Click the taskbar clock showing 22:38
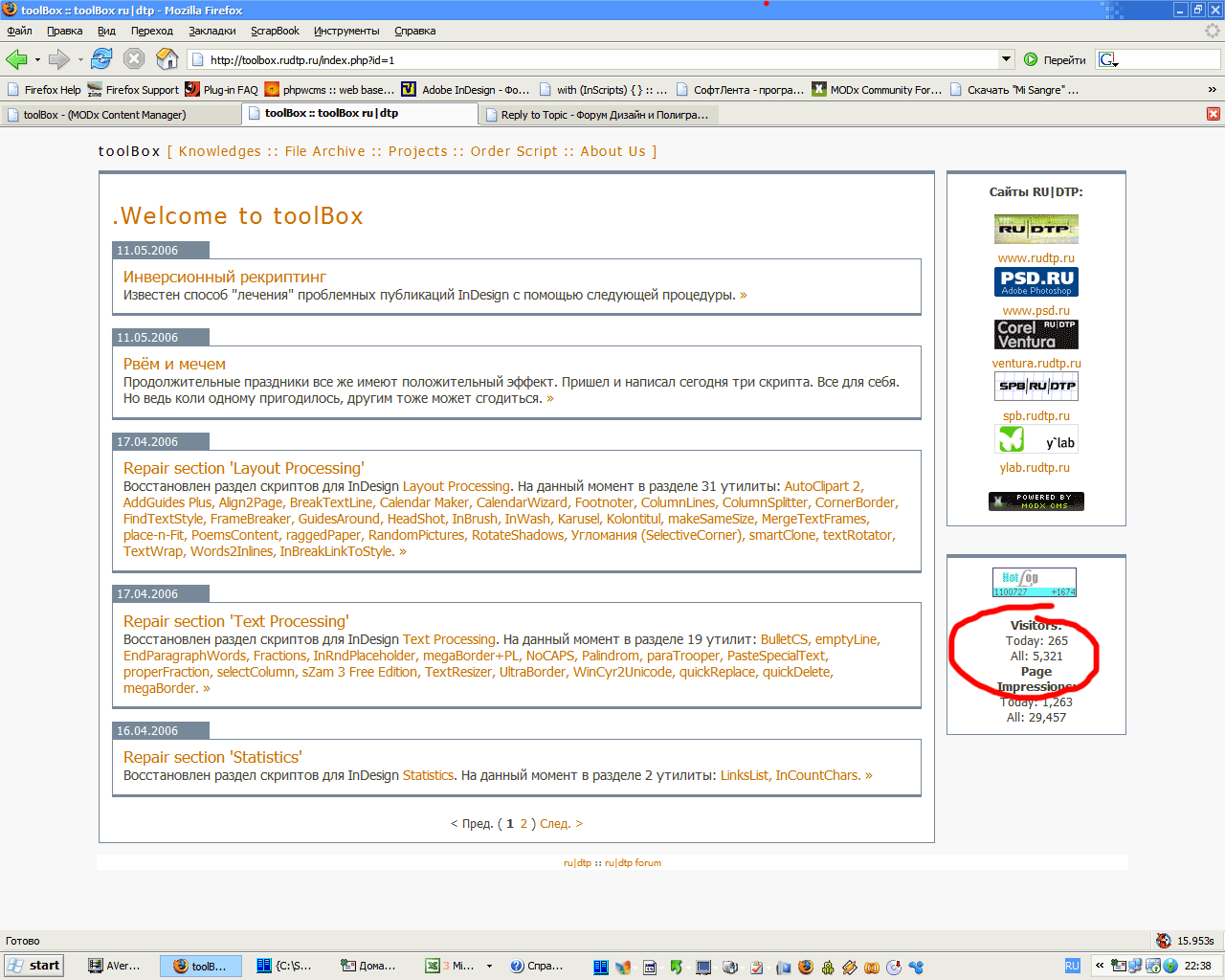Viewport: 1225px width, 980px height. pos(1198,967)
